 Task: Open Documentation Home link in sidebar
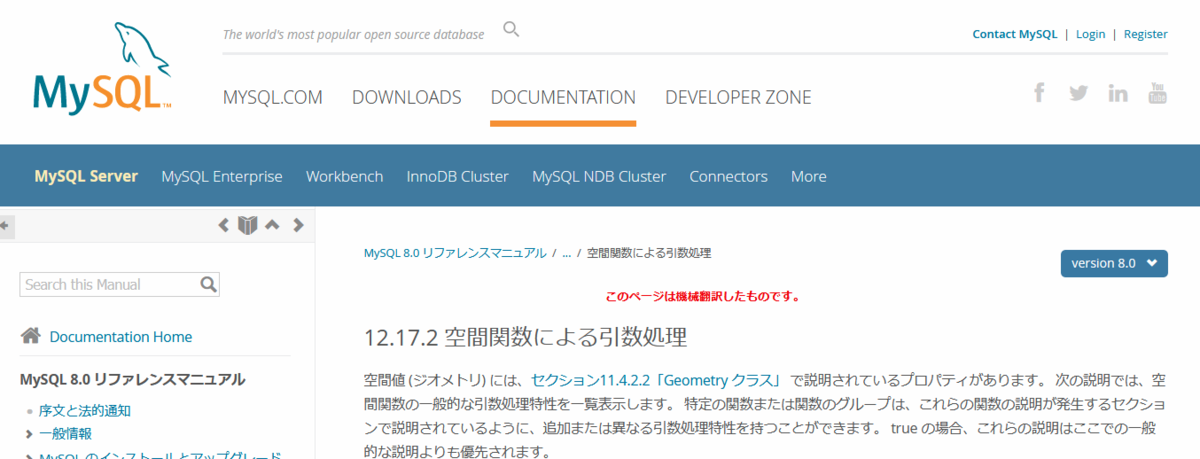121,337
